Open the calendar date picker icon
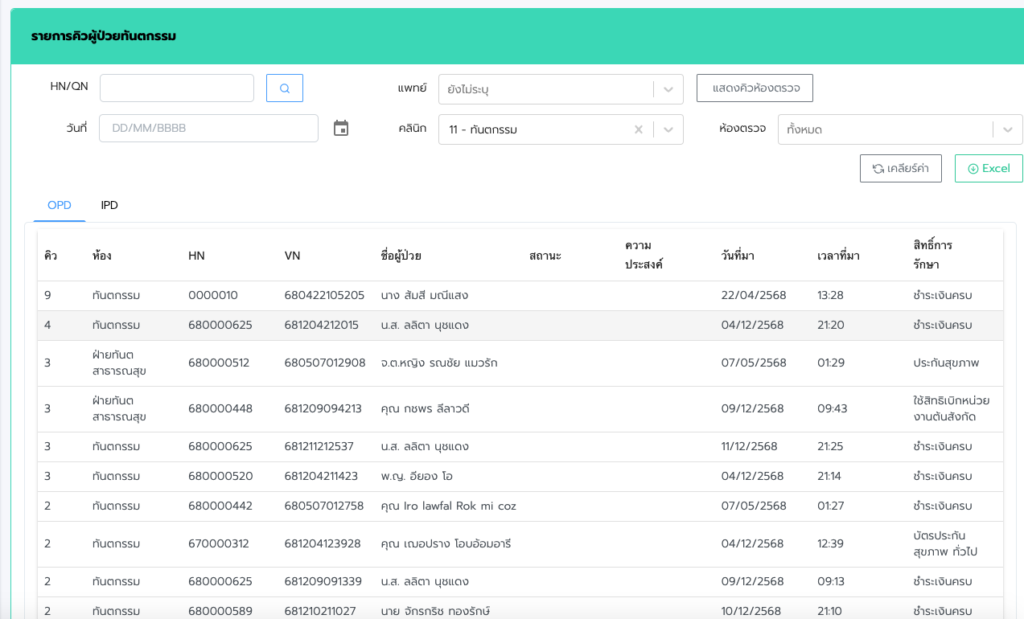The image size is (1024, 619). pos(341,128)
